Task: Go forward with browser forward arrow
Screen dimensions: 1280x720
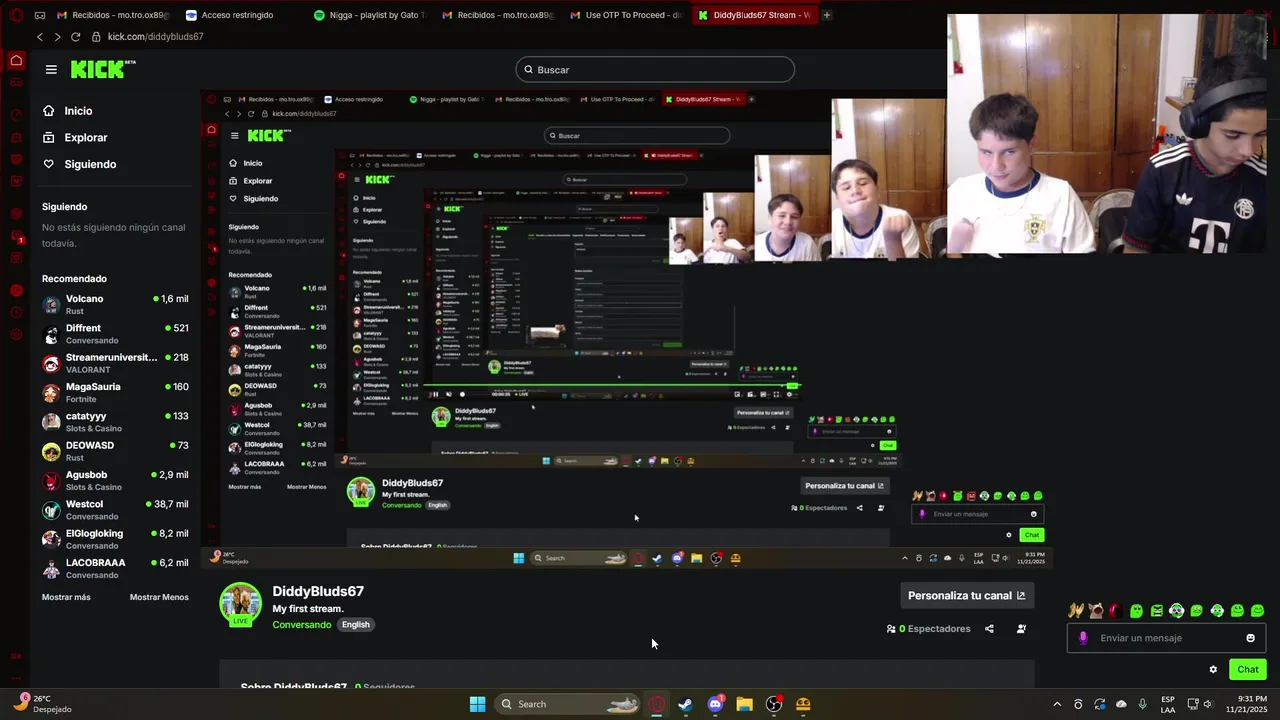Action: [x=57, y=37]
